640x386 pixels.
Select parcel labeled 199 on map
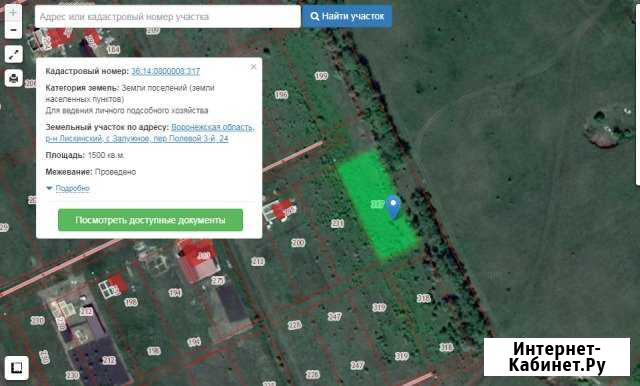[x=321, y=76]
